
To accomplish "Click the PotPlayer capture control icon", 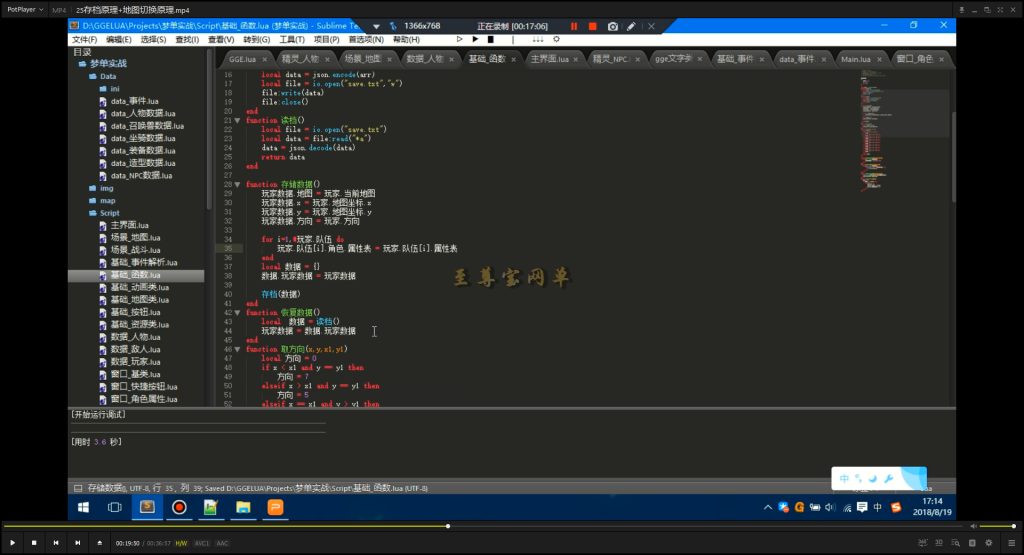I will [x=972, y=543].
